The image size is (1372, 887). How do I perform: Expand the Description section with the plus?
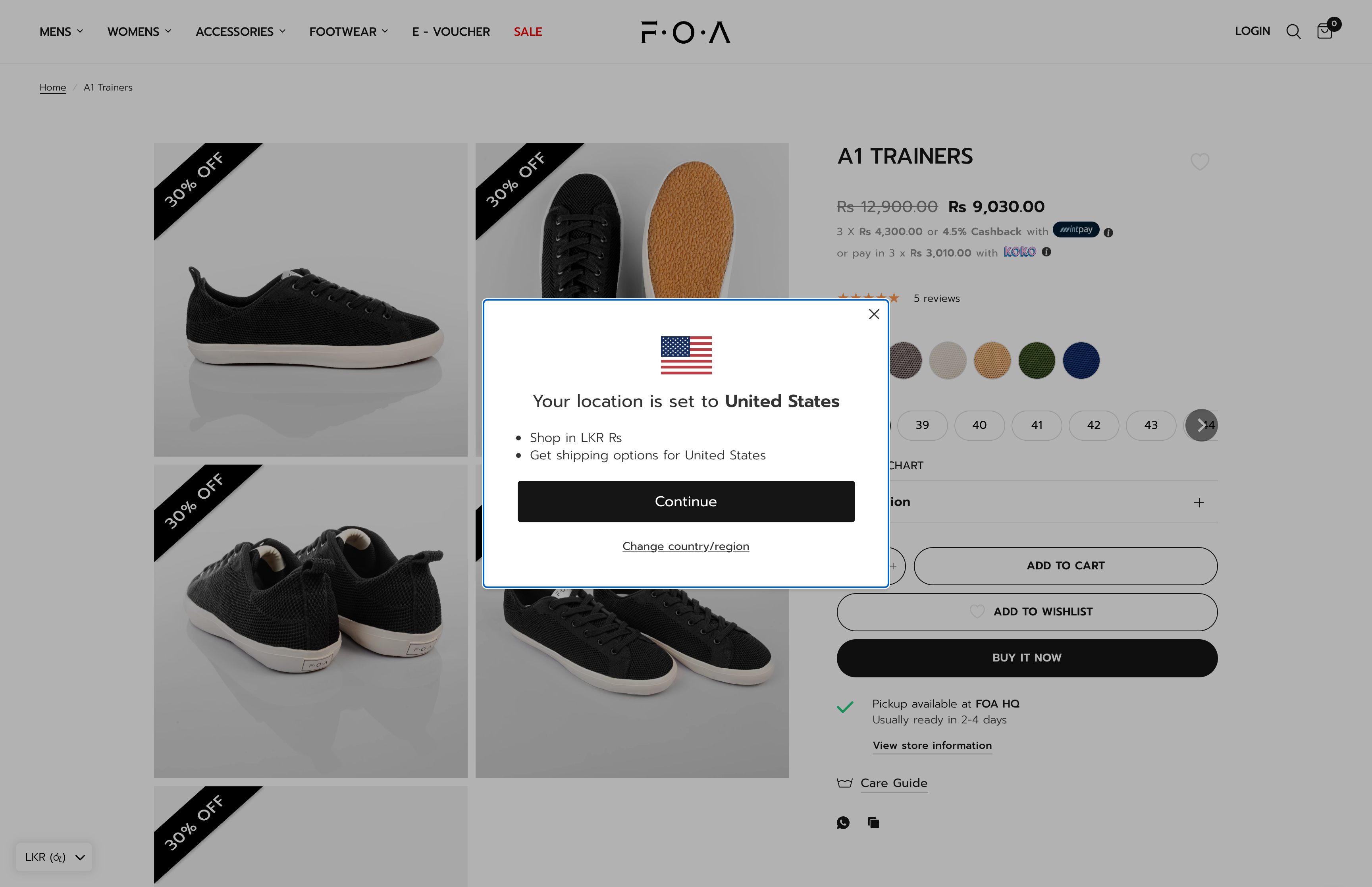[1199, 502]
